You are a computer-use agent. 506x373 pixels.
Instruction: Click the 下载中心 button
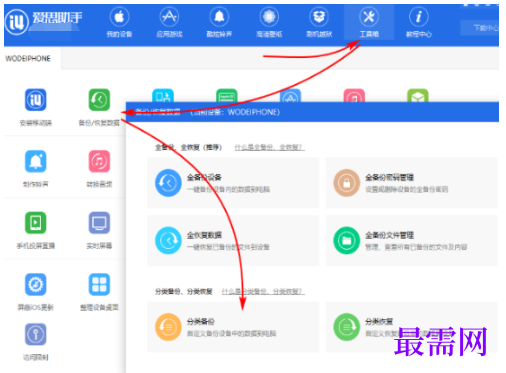(x=480, y=28)
